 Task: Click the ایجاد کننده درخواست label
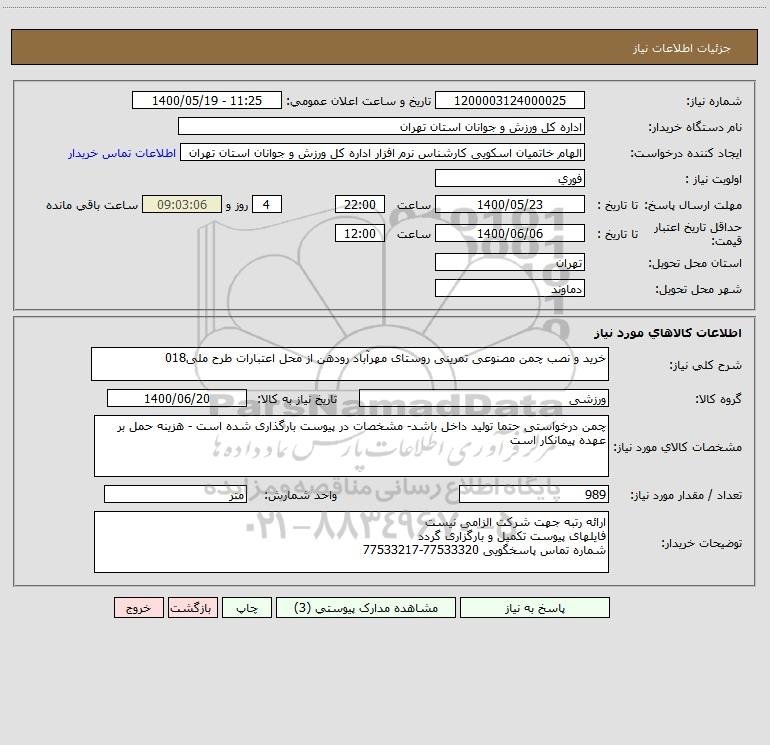click(686, 153)
